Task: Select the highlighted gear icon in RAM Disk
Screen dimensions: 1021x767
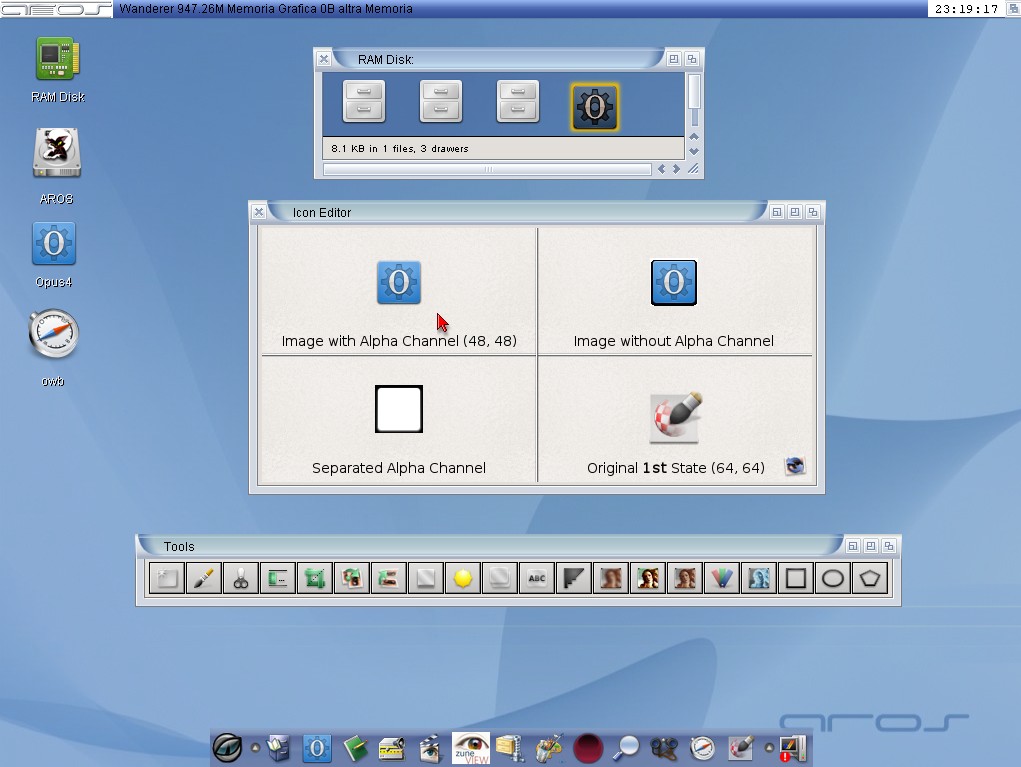Action: click(x=595, y=106)
